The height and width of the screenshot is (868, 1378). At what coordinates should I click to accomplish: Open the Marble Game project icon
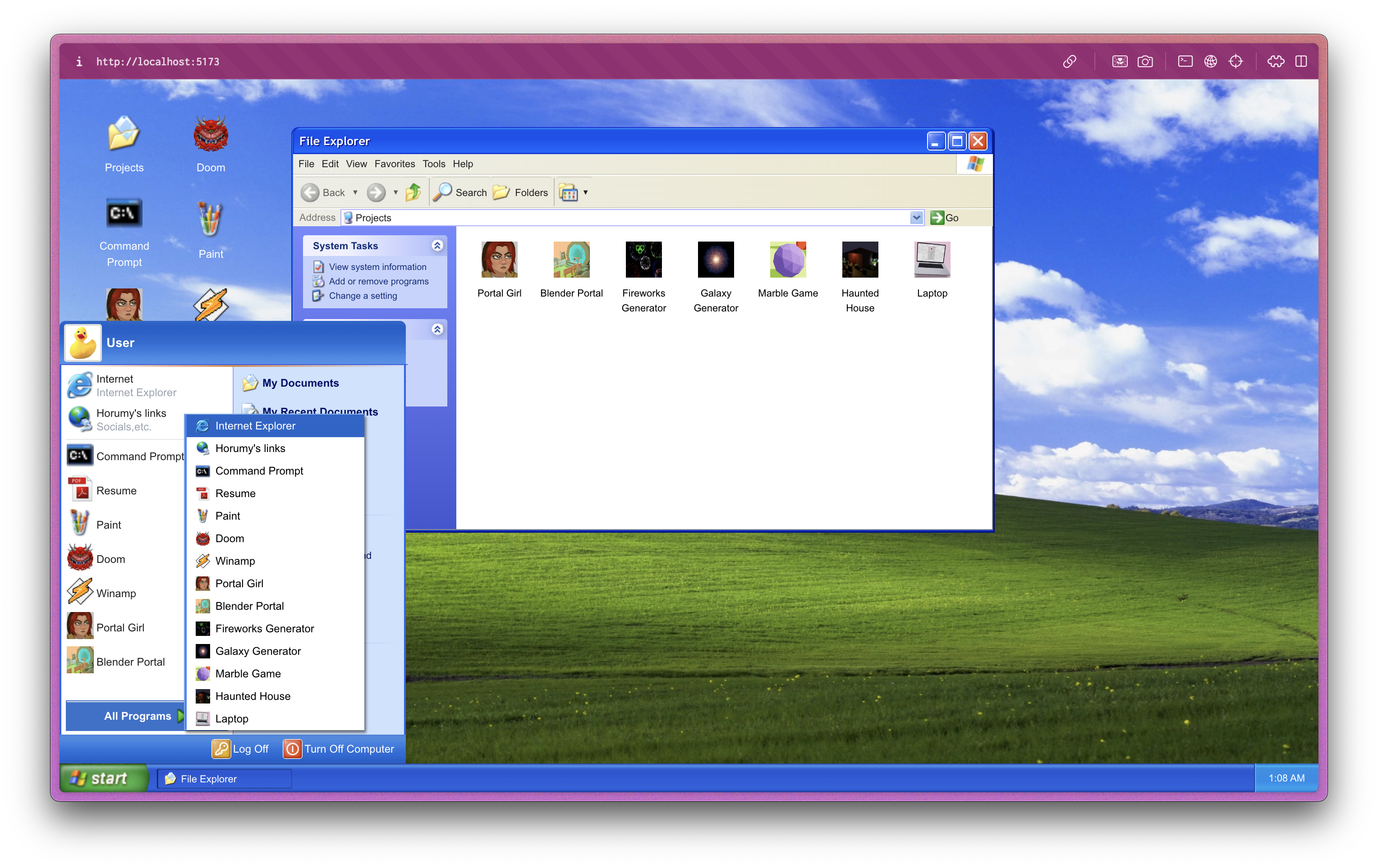(787, 260)
